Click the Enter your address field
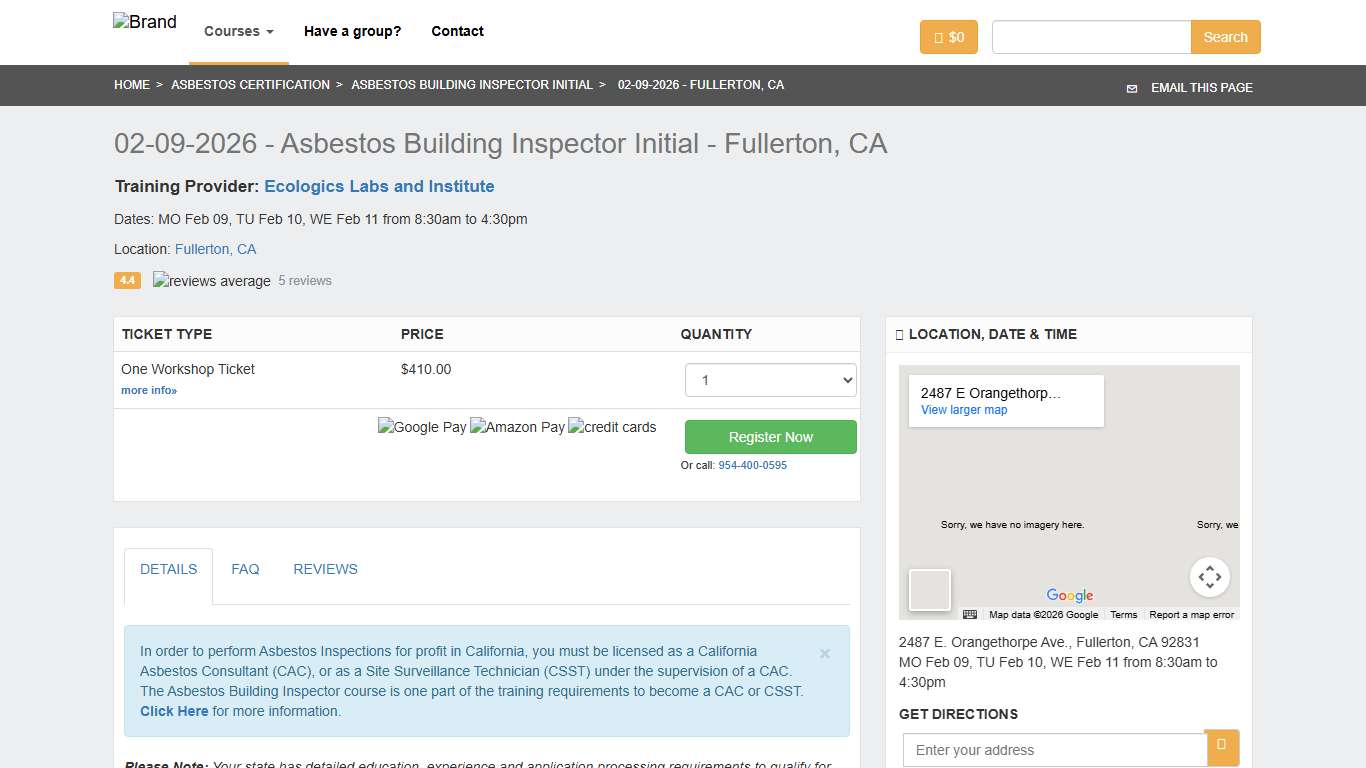This screenshot has width=1366, height=768. point(1054,749)
